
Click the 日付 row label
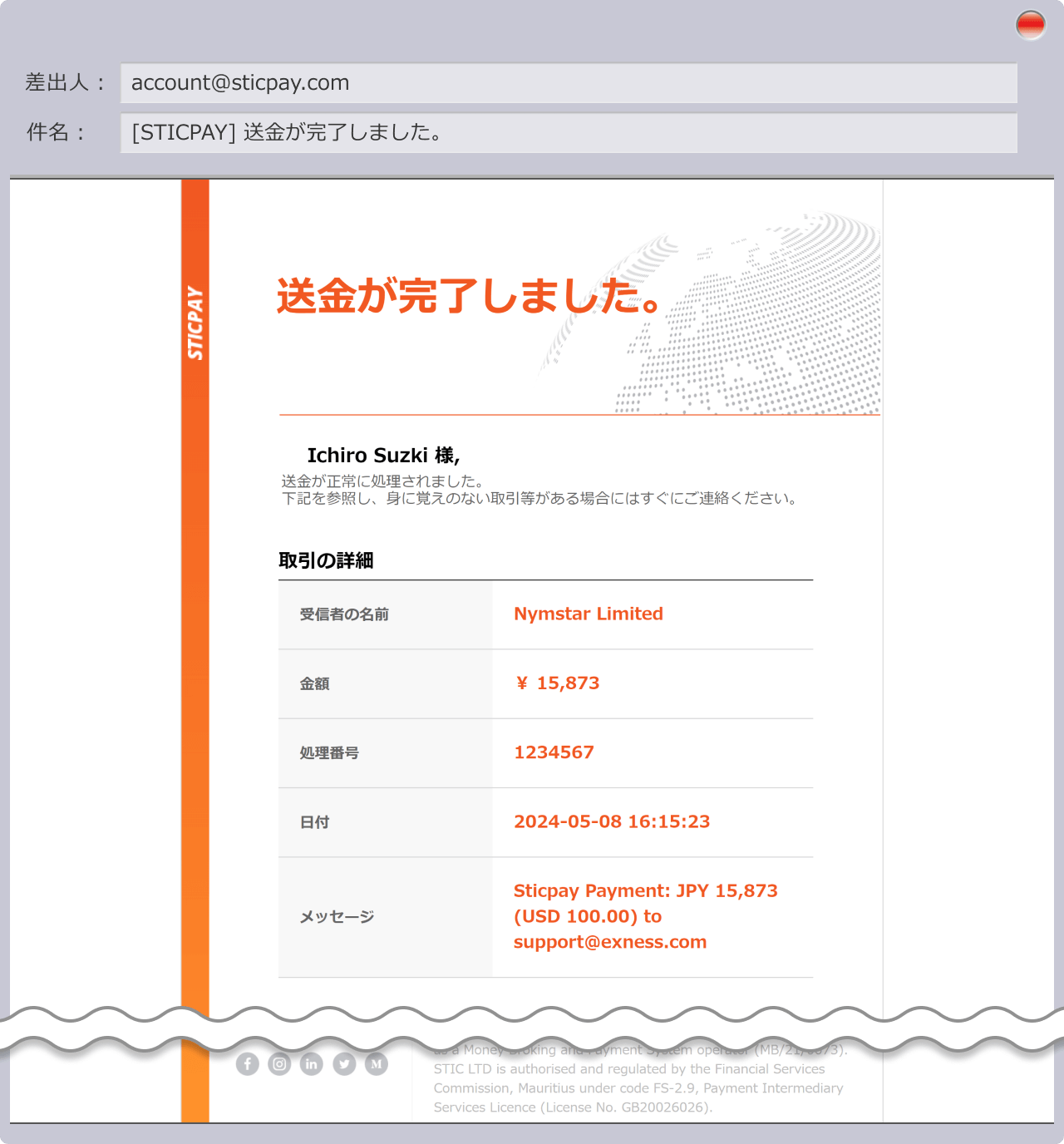tap(314, 822)
